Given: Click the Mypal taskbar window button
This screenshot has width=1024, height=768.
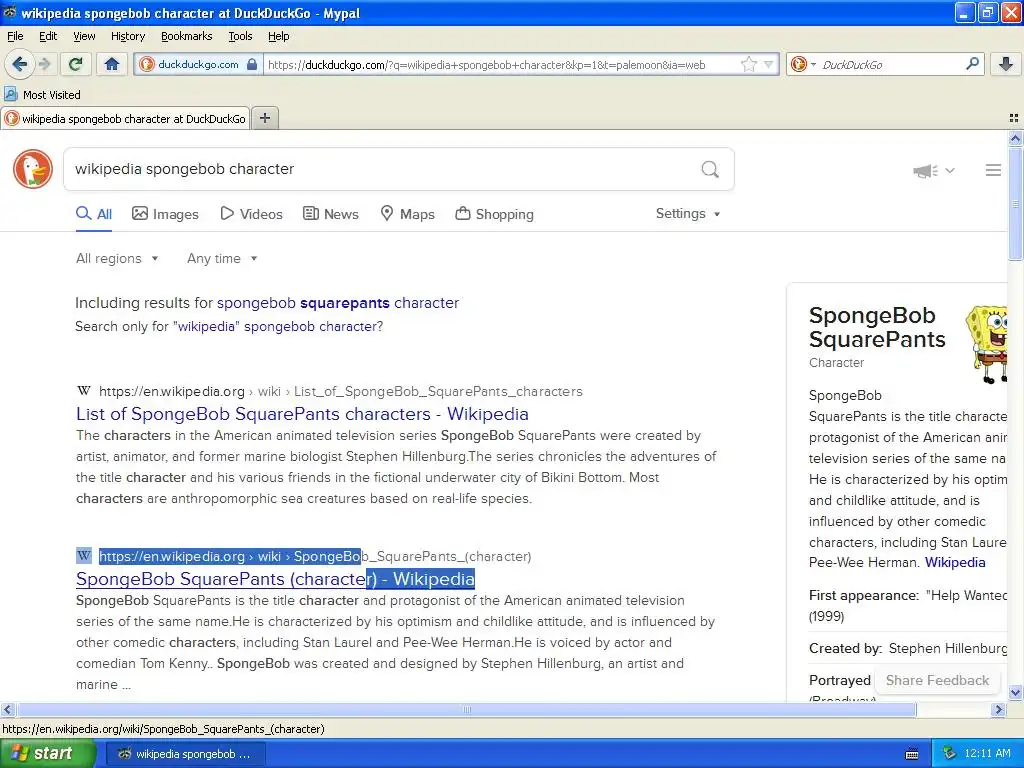Looking at the screenshot, I should point(185,754).
